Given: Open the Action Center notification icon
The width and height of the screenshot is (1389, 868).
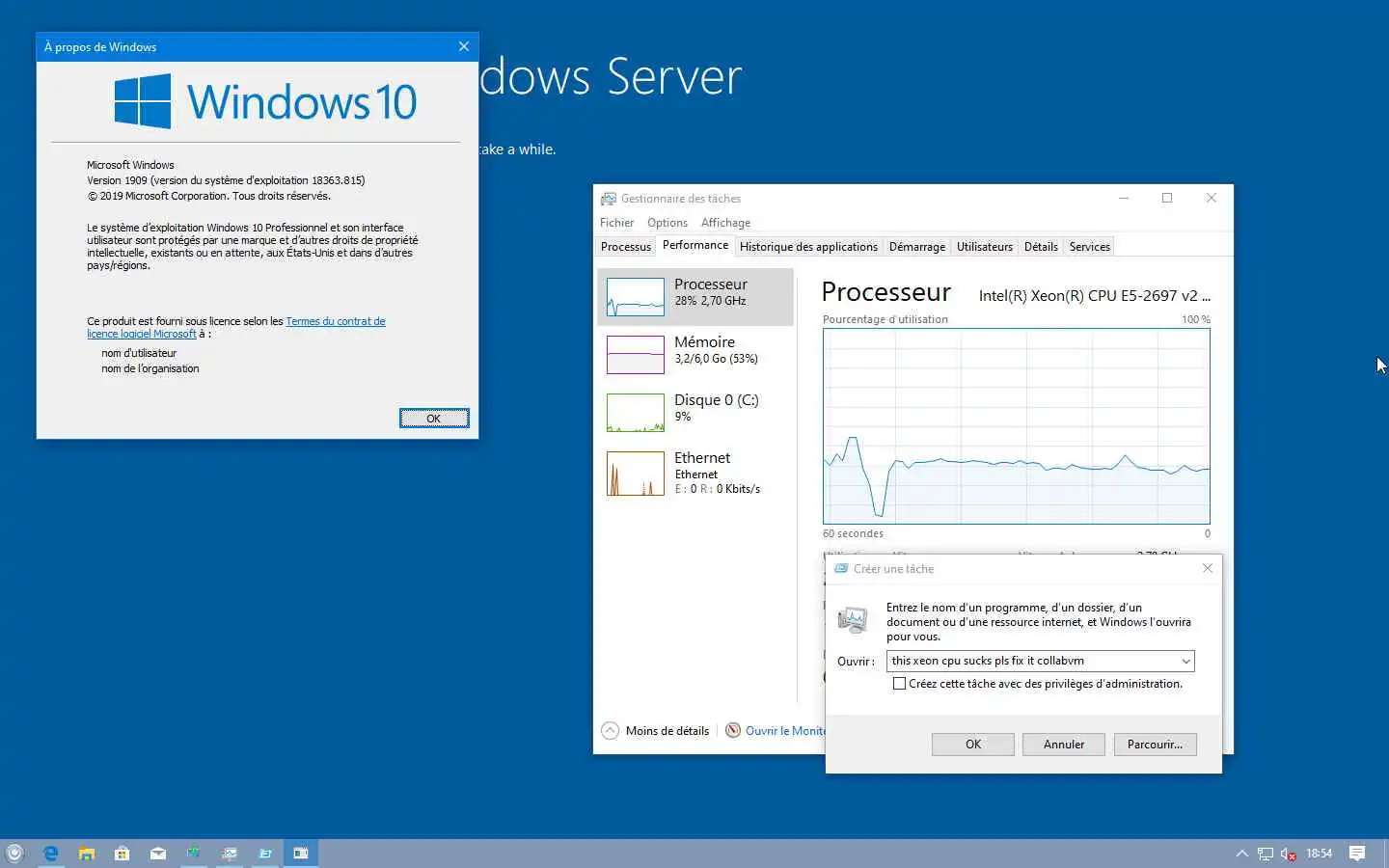Looking at the screenshot, I should click(1357, 854).
